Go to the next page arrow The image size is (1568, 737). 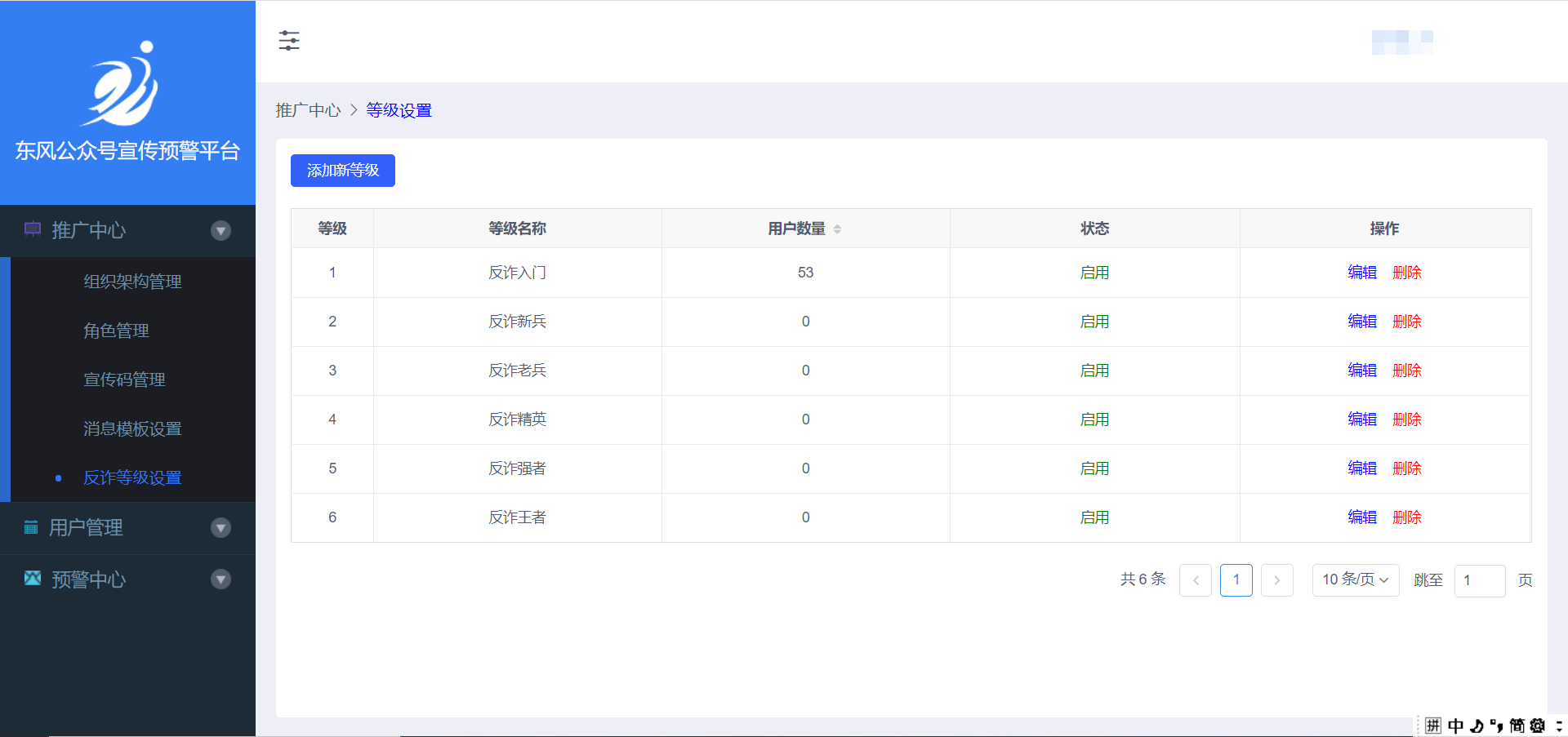[1276, 580]
